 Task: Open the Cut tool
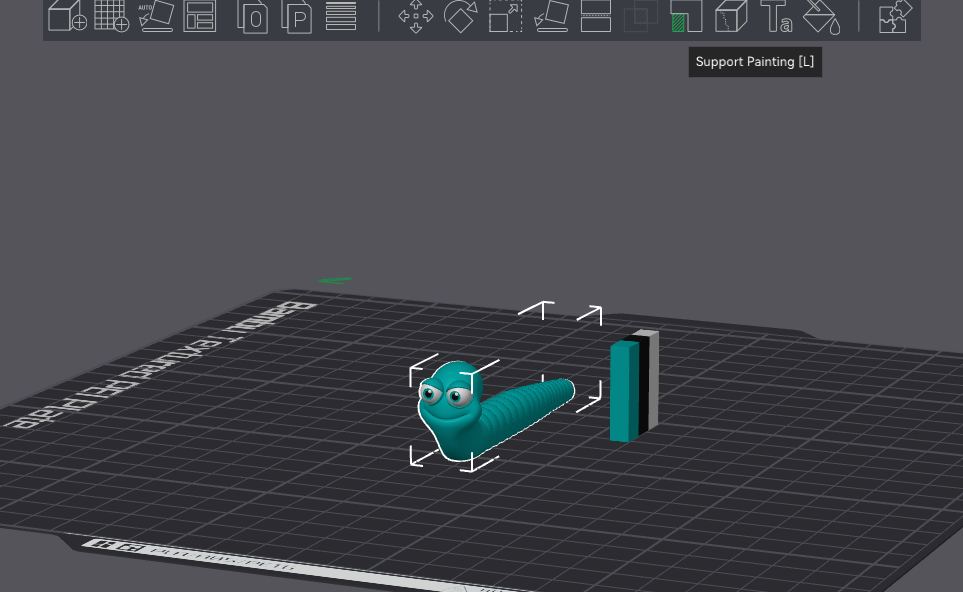point(596,15)
